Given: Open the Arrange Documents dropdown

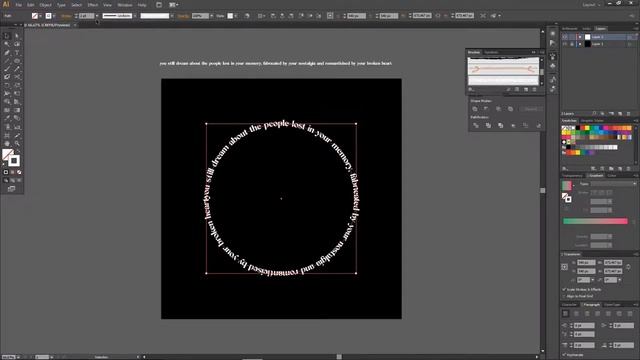Looking at the screenshot, I should point(173,5).
